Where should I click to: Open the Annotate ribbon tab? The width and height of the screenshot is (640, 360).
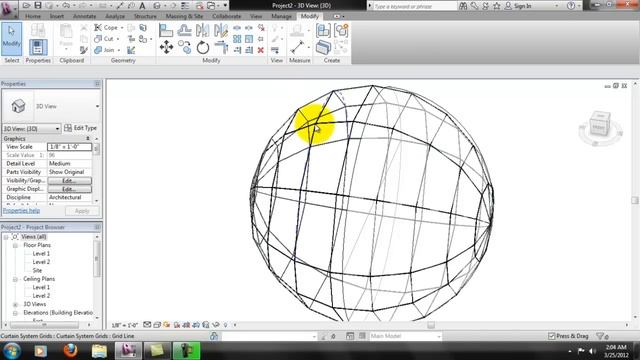pyautogui.click(x=84, y=16)
